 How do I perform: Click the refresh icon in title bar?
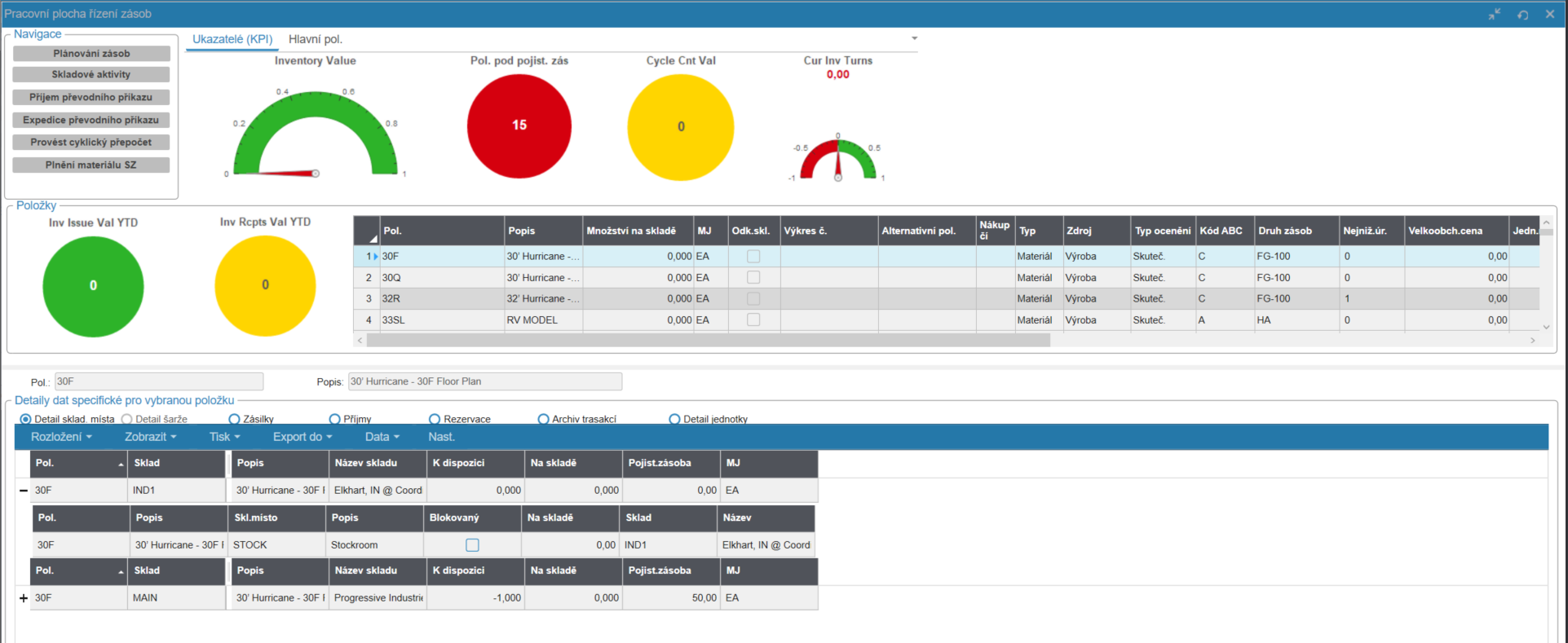click(1522, 15)
